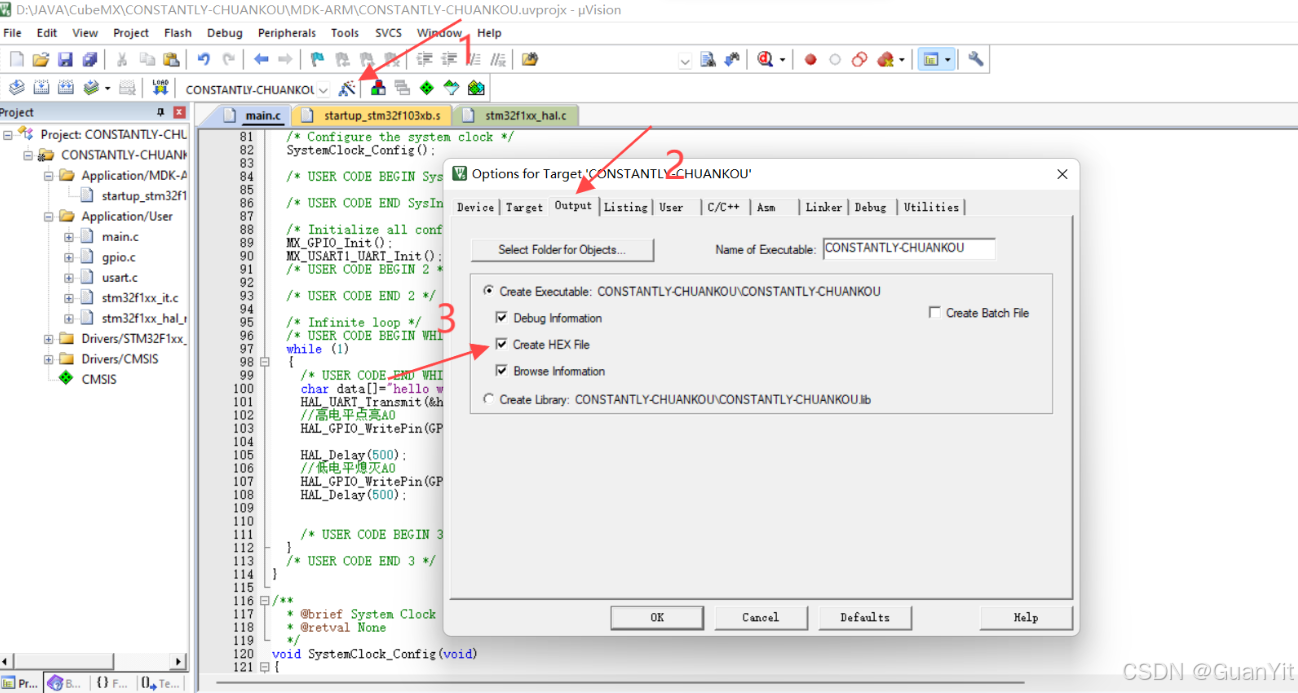Screen dimensions: 1298x693
Task: Open Options for Target via the wand icon
Action: [x=345, y=87]
